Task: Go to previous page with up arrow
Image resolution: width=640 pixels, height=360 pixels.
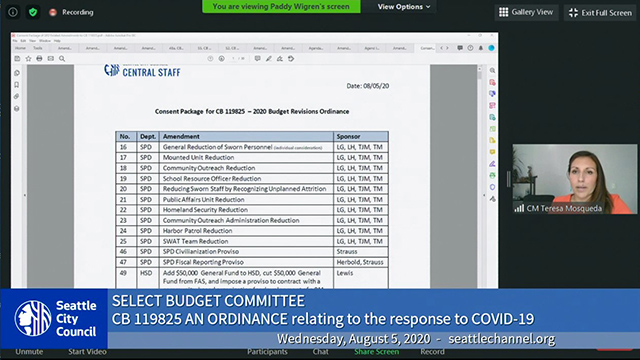Action: tap(210, 59)
